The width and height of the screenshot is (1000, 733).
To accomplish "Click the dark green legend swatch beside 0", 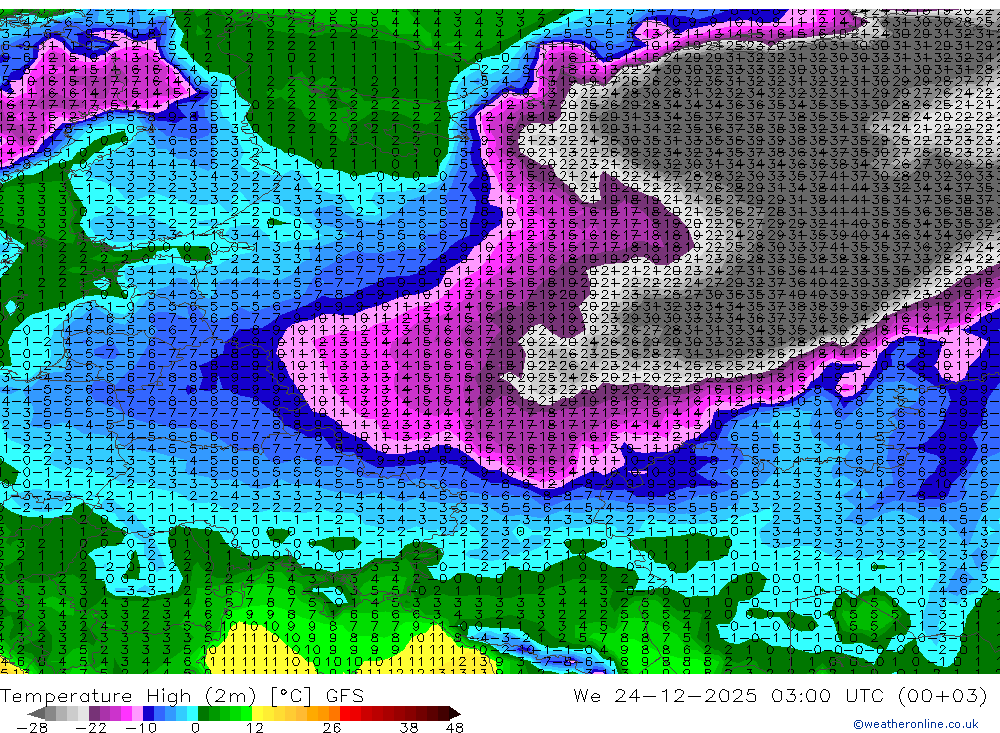I will 203,713.
